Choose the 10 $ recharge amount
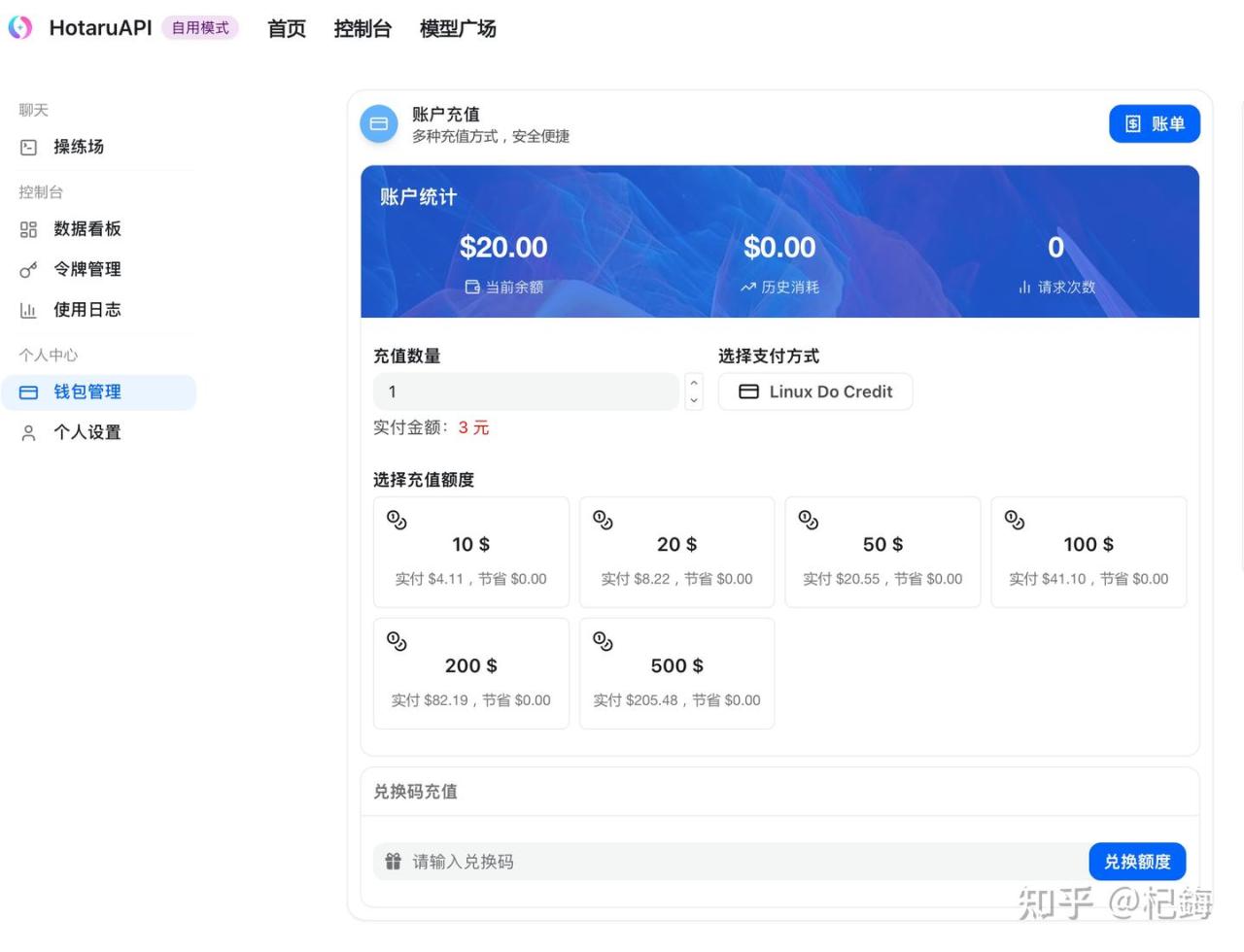The image size is (1244, 952). coord(471,553)
